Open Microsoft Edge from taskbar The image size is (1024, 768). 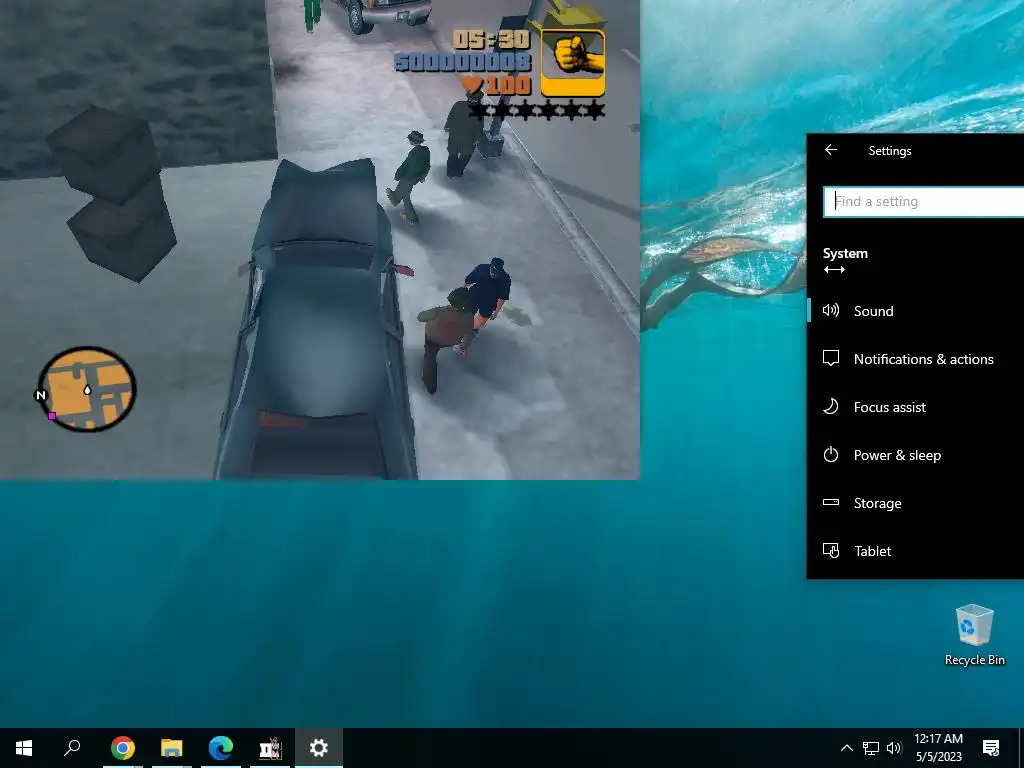221,748
